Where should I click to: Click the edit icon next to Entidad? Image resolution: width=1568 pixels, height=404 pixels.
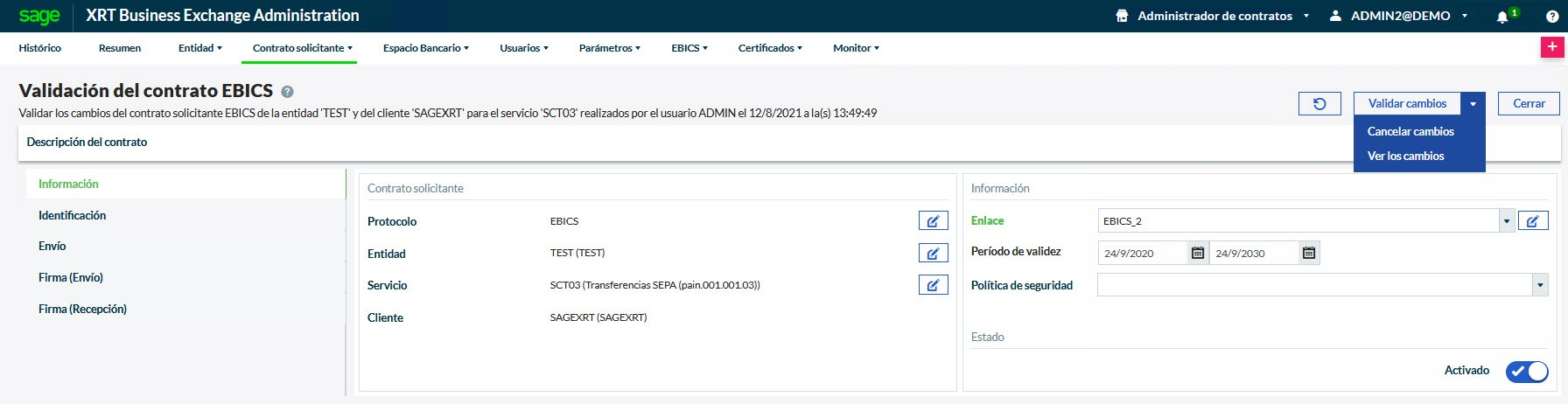click(x=933, y=254)
